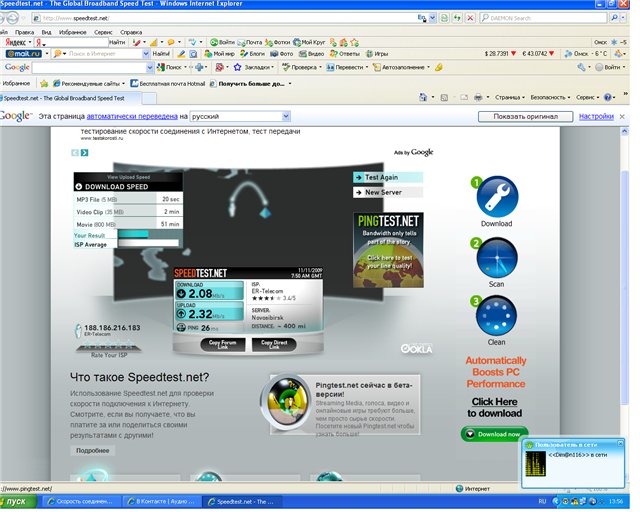Click the Google toolbar wrench settings icon
The image size is (640, 512).
click(581, 67)
